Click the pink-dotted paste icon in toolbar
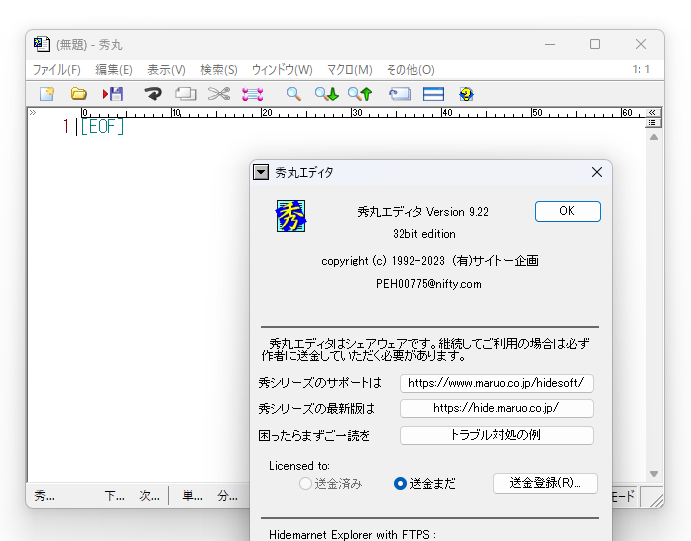Screen dimensions: 691x541 [253, 94]
